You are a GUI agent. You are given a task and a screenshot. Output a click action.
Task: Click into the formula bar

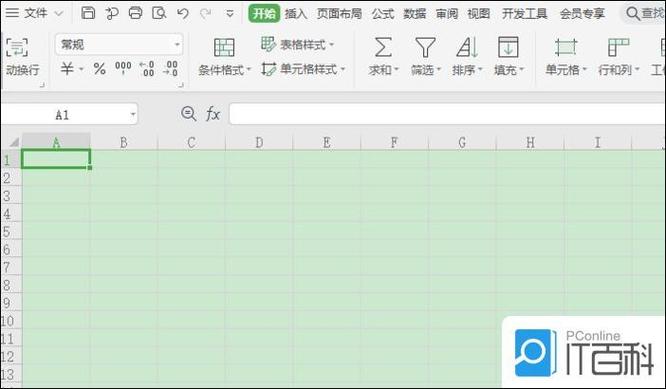pyautogui.click(x=447, y=114)
